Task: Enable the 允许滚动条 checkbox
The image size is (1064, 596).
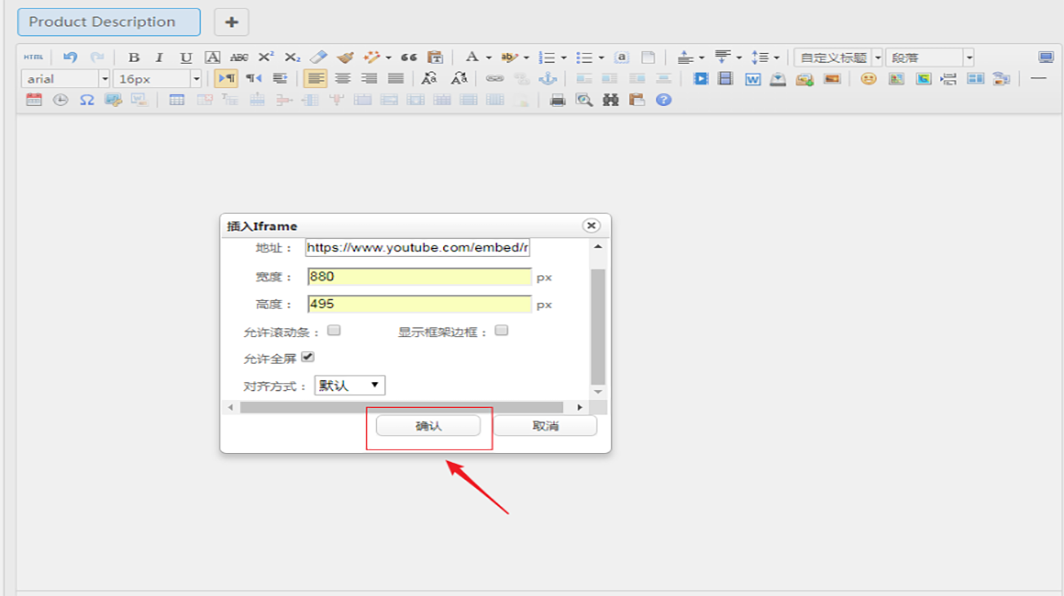Action: (335, 330)
